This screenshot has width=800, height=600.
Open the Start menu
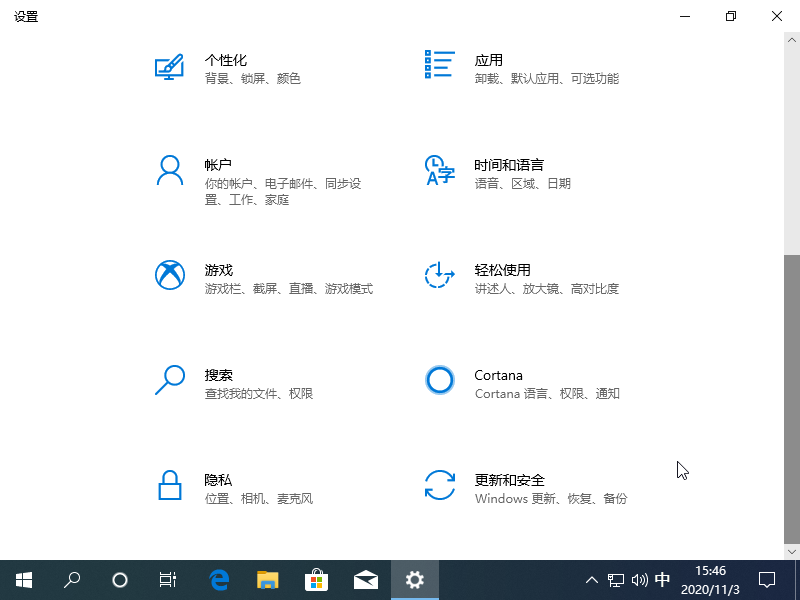coord(24,580)
